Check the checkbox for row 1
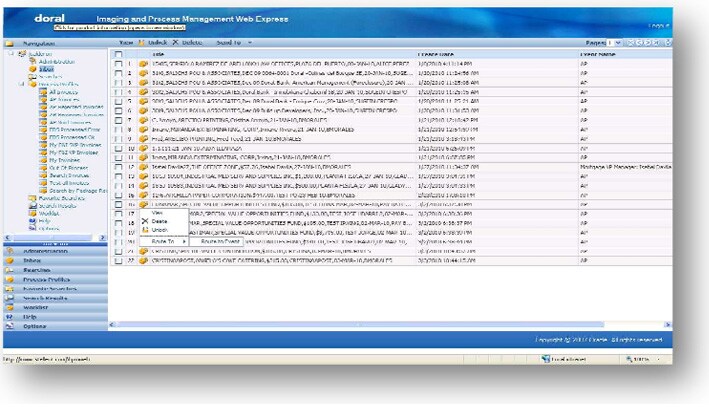 pyautogui.click(x=118, y=64)
